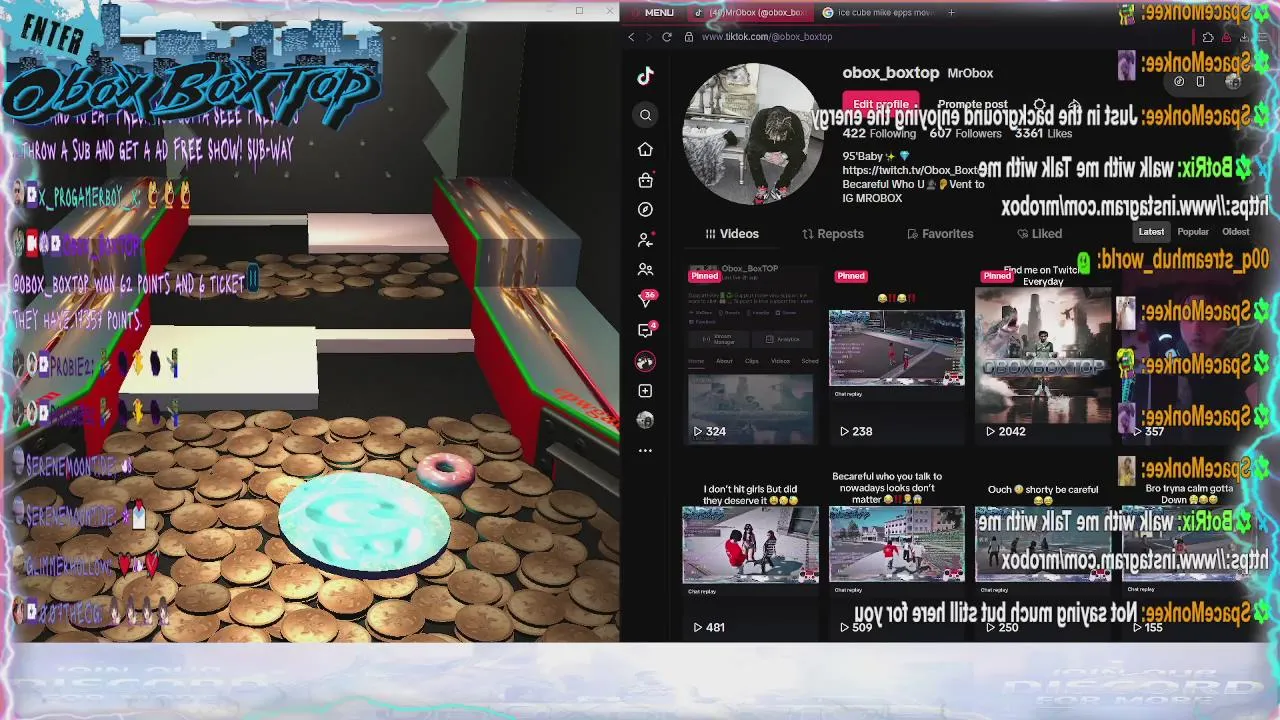Open profile settings gear icon
The image size is (1280, 720).
(1040, 104)
